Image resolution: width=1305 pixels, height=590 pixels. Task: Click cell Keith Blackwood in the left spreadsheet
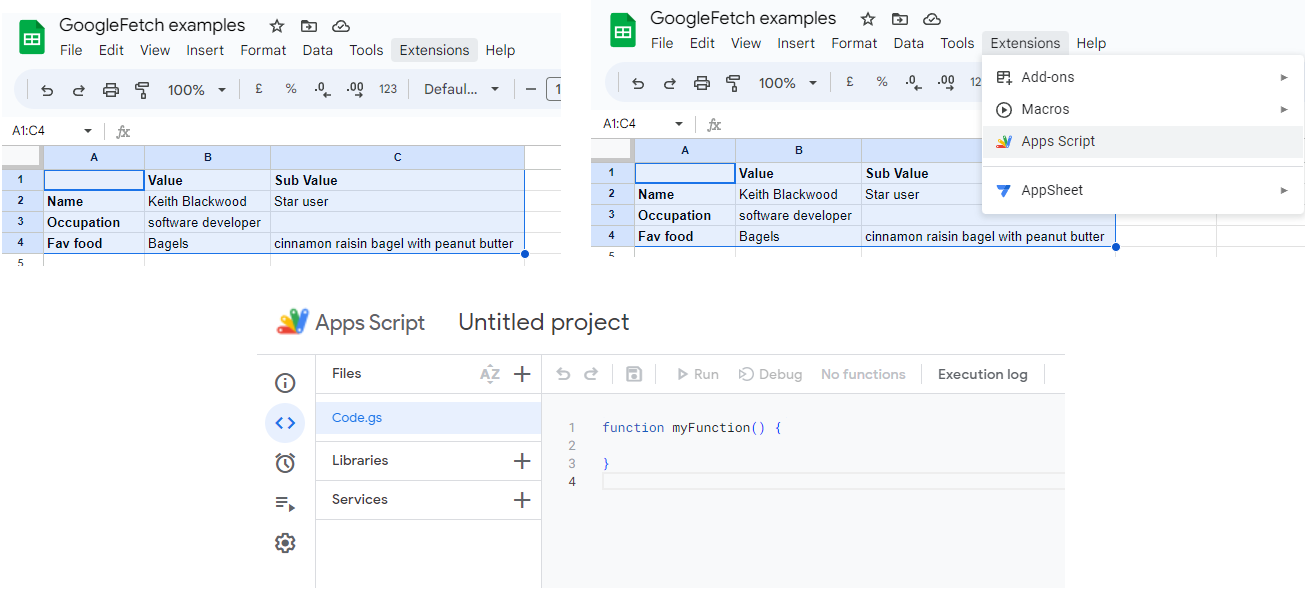[207, 201]
